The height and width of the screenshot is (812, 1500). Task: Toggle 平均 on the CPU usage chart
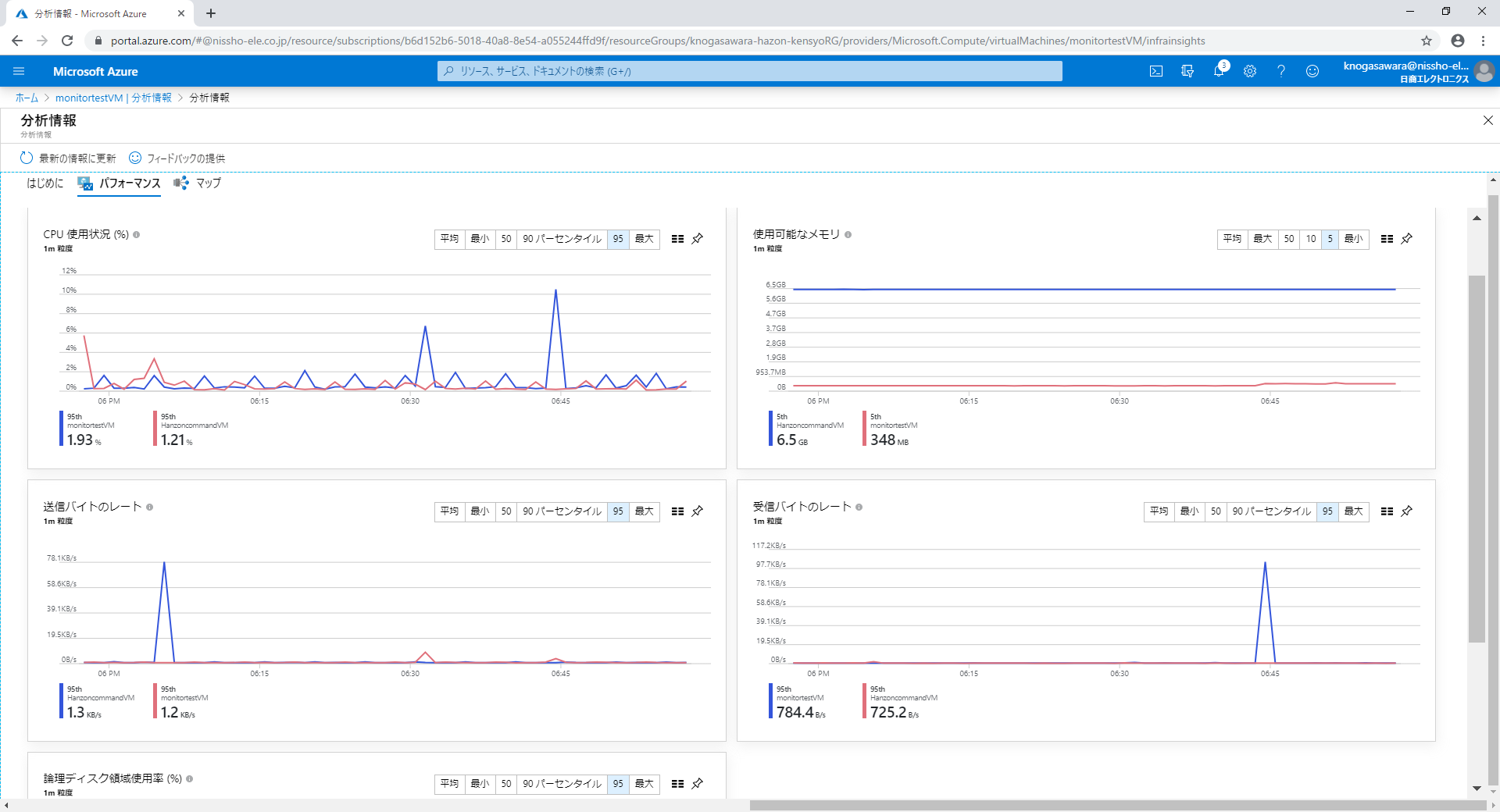pos(449,239)
